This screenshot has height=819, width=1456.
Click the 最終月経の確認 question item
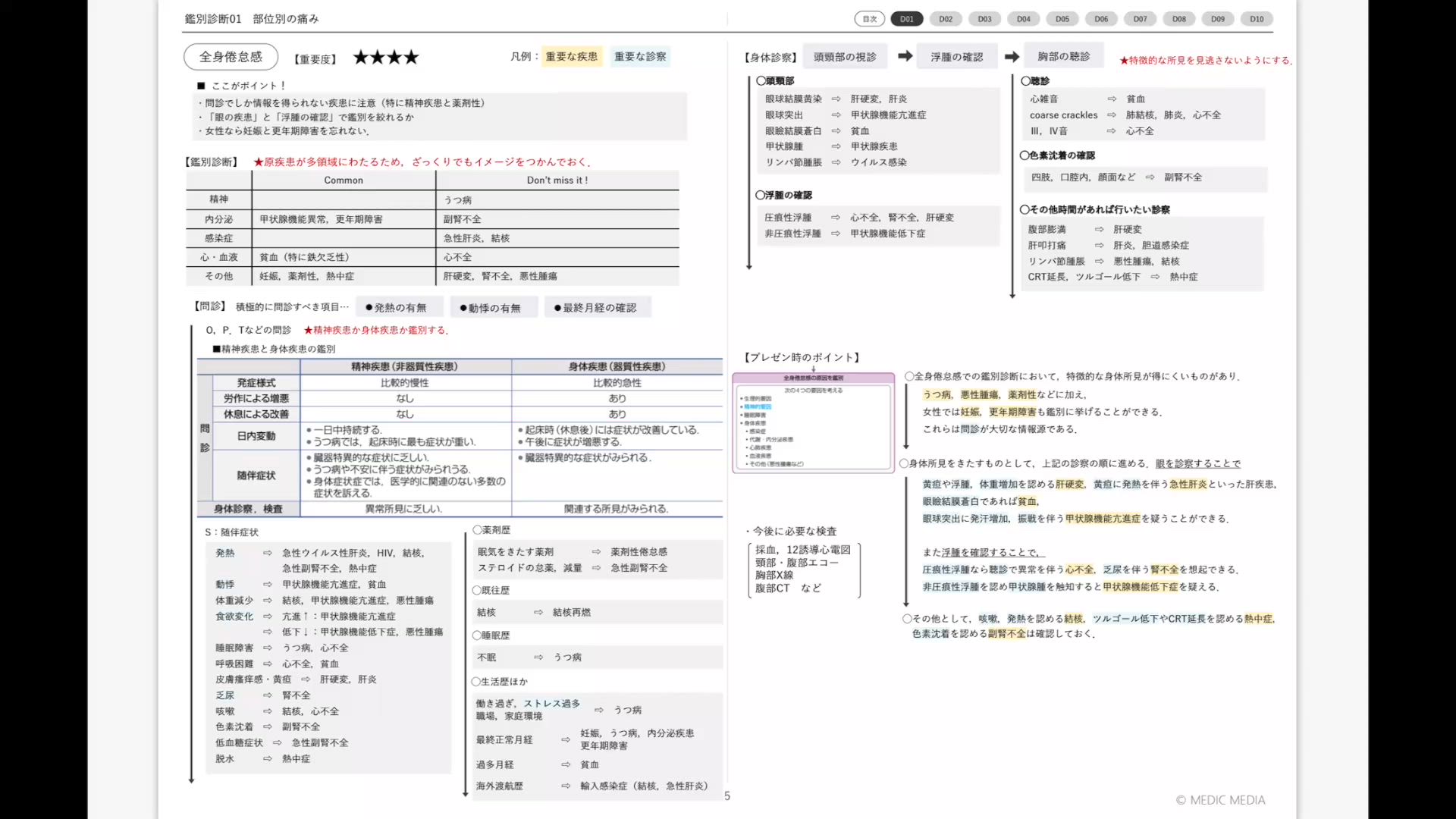click(598, 308)
